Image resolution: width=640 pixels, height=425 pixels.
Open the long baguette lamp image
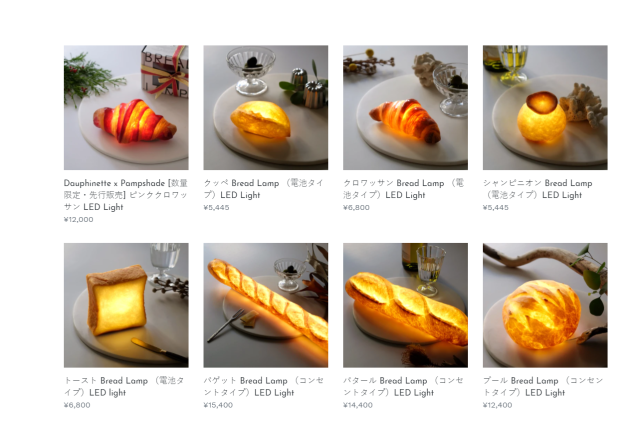point(266,305)
